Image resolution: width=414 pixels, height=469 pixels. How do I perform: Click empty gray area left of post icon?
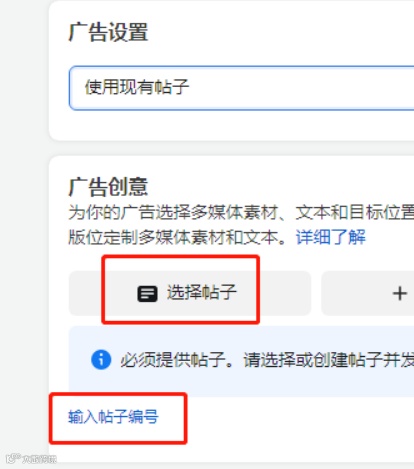click(87, 293)
